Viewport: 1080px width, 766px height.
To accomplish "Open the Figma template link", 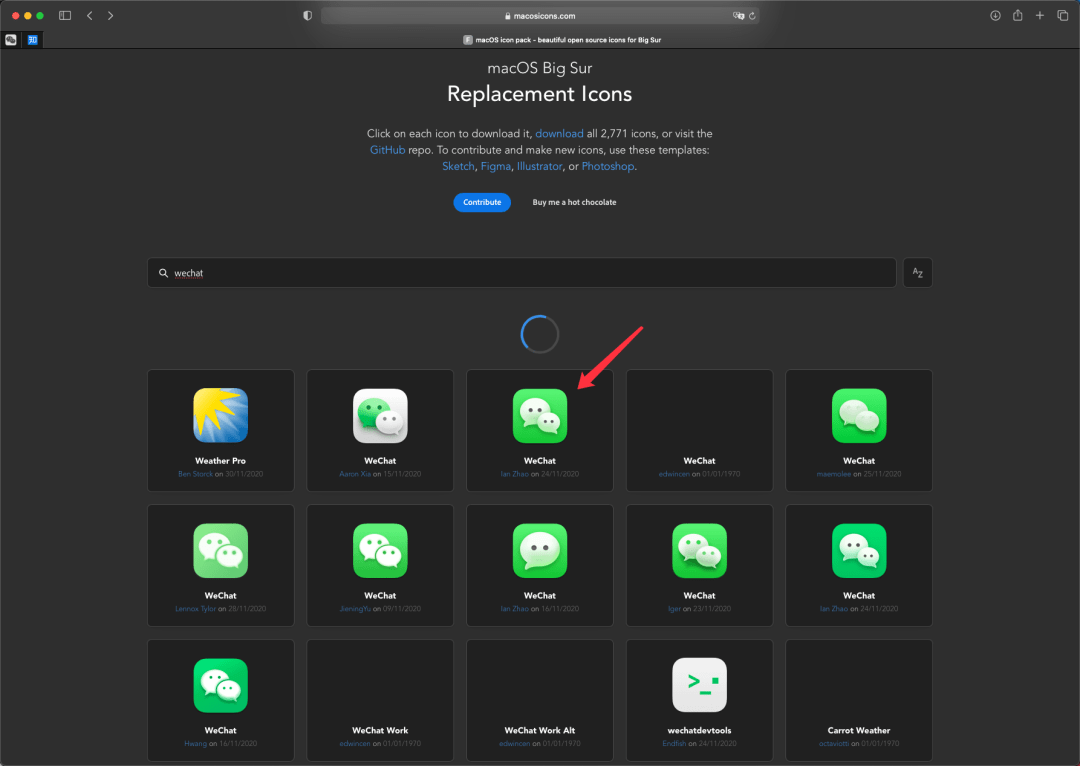I will click(496, 166).
